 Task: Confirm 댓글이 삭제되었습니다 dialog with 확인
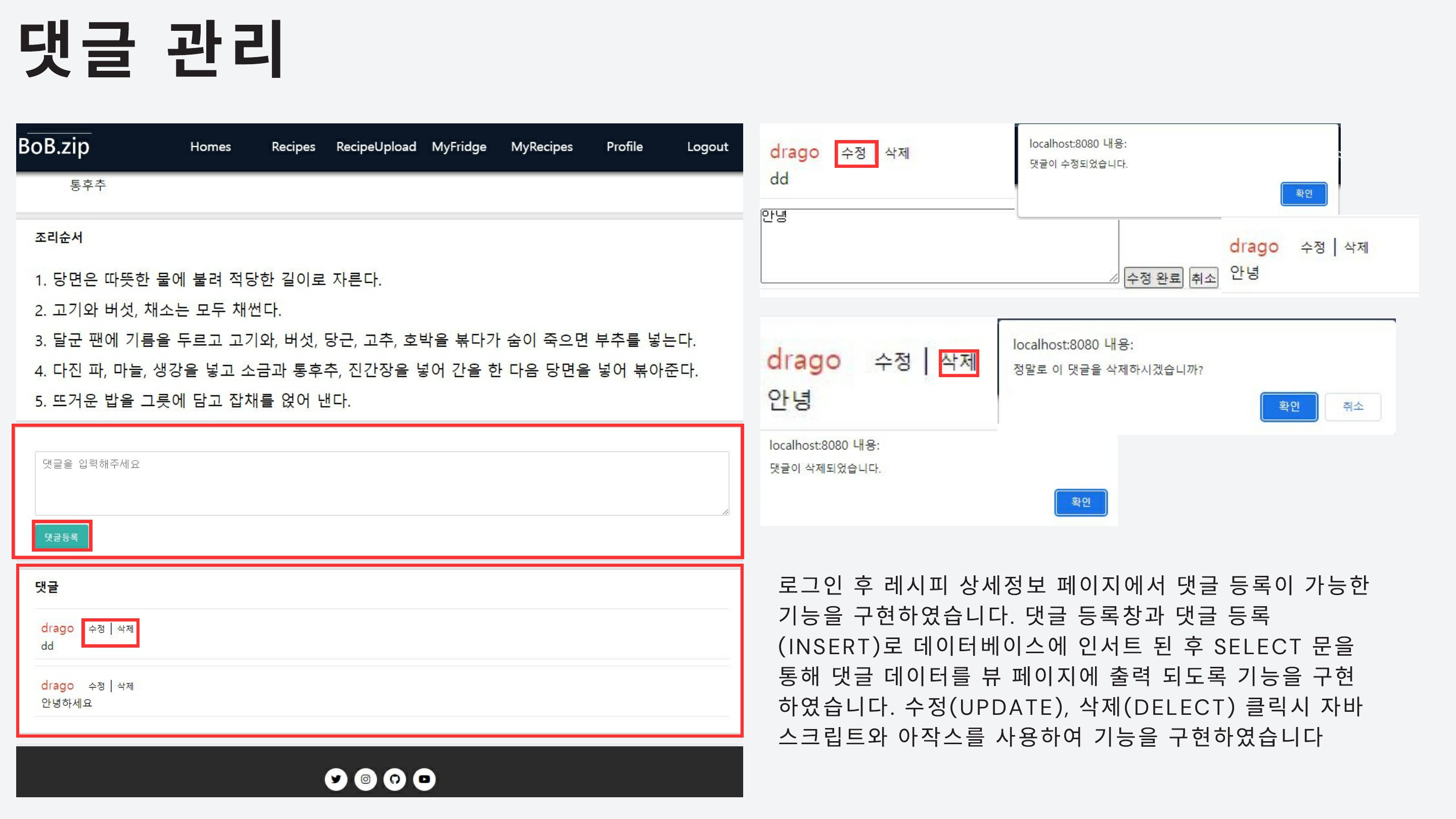[x=1080, y=502]
